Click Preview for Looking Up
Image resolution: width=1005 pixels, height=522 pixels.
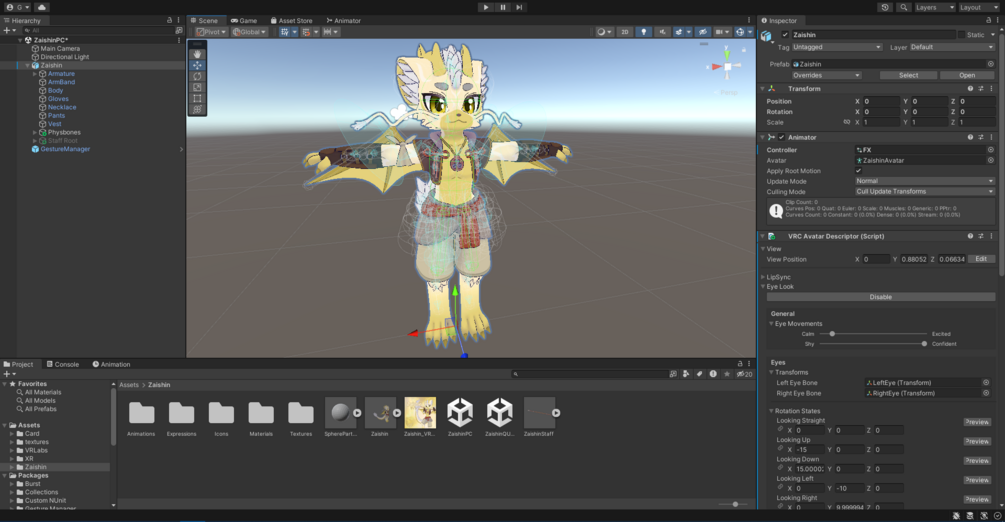(977, 441)
